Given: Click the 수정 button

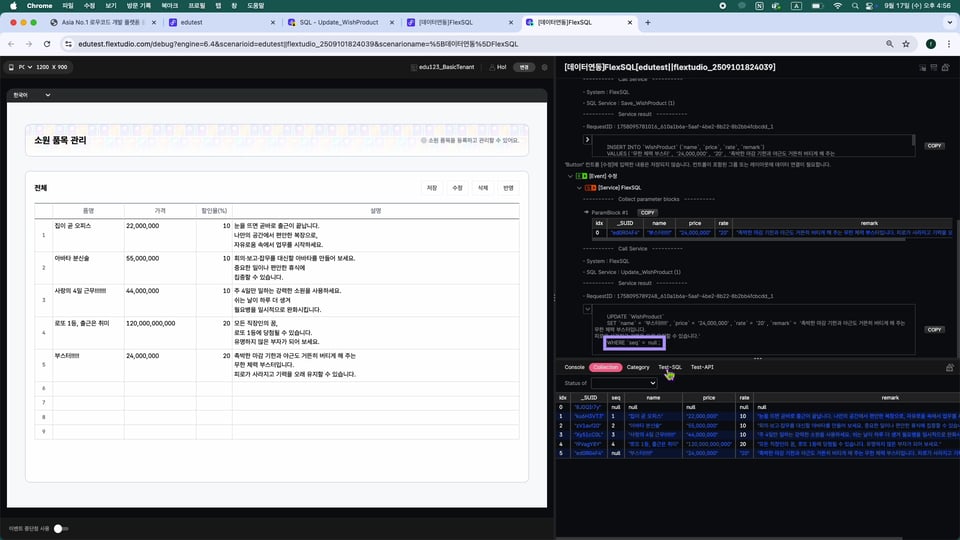Looking at the screenshot, I should click(x=457, y=188).
